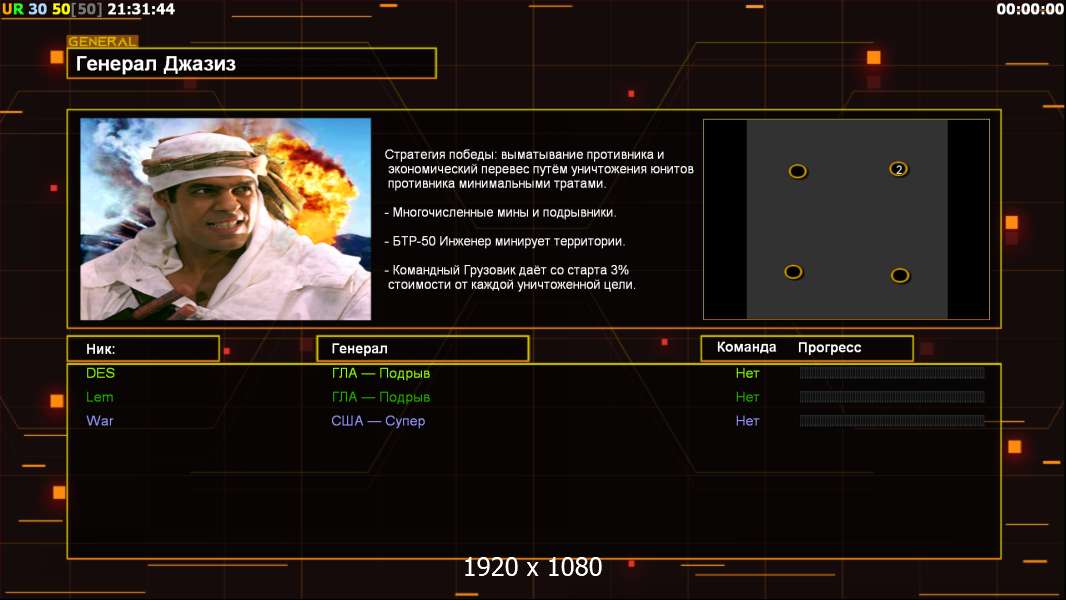The image size is (1066, 600).
Task: Click the Команда column header
Action: click(x=746, y=347)
